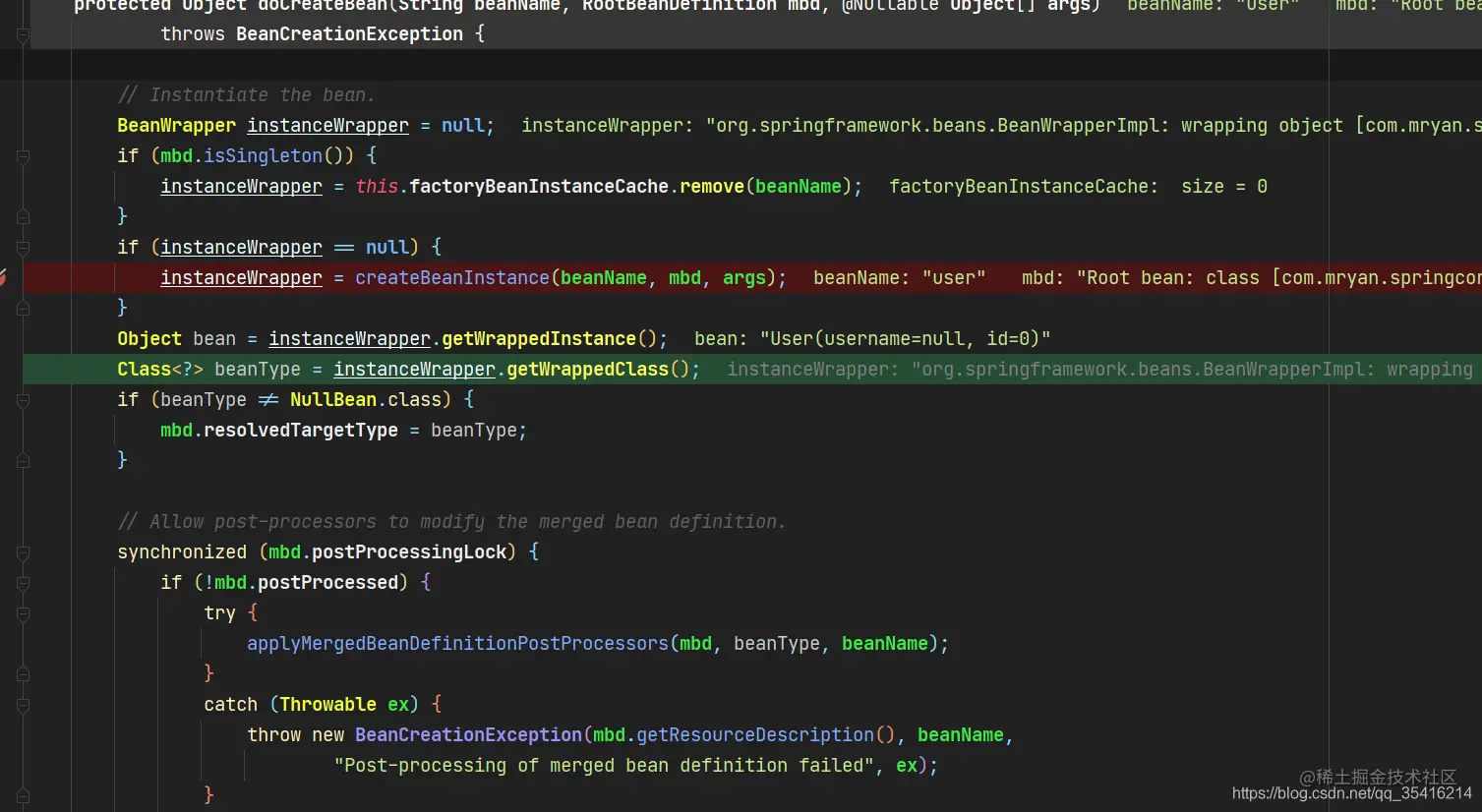1482x812 pixels.
Task: Click the 'remove' method call
Action: click(712, 187)
